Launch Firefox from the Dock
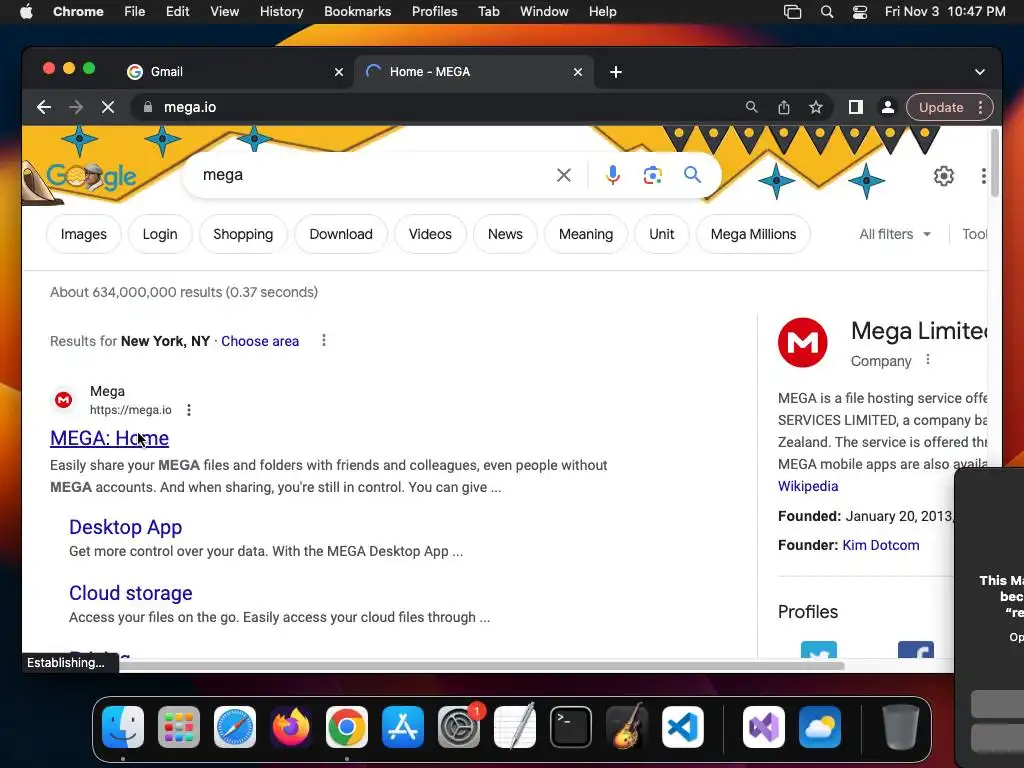1024x768 pixels. (291, 727)
